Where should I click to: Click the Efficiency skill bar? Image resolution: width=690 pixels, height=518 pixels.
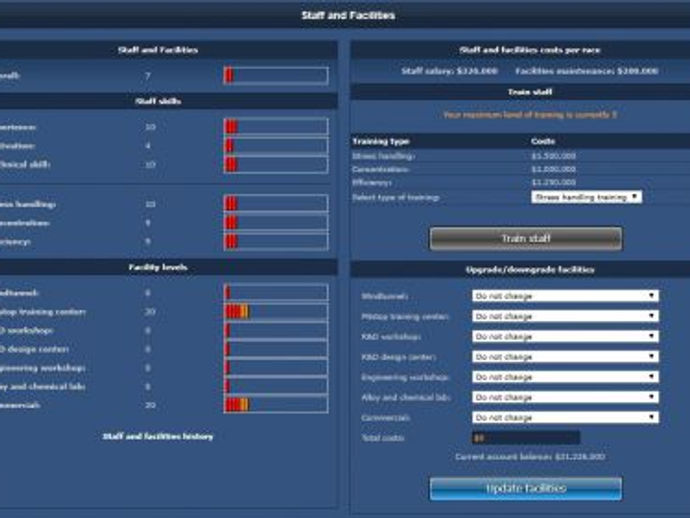[276, 242]
